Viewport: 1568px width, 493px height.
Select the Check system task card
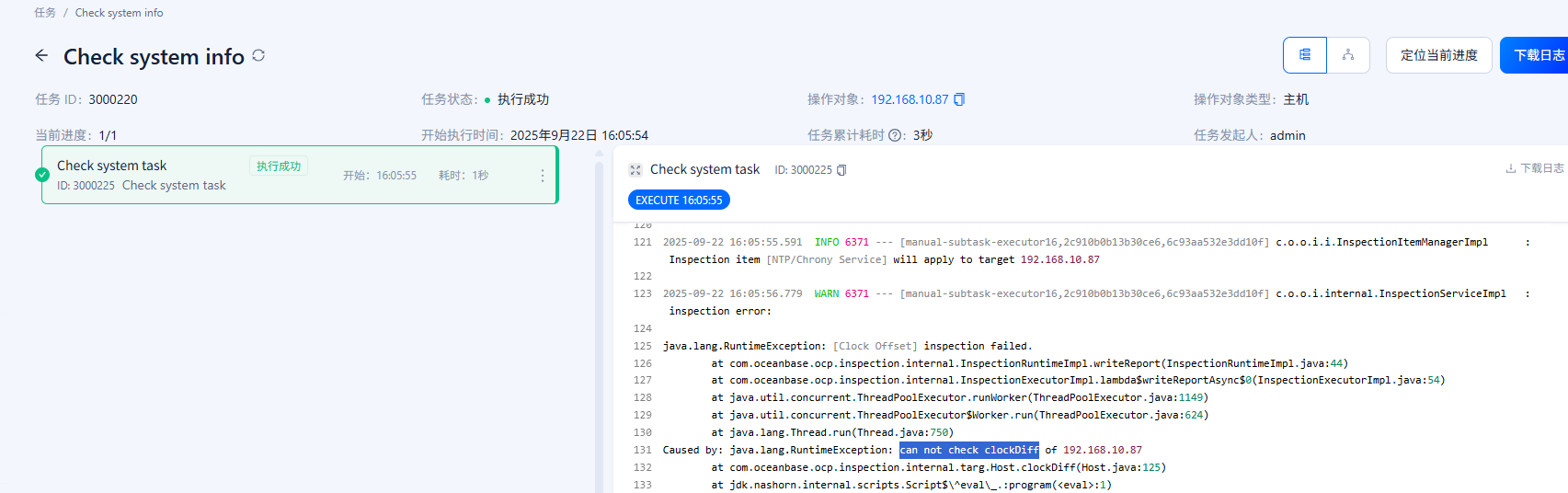[184, 175]
